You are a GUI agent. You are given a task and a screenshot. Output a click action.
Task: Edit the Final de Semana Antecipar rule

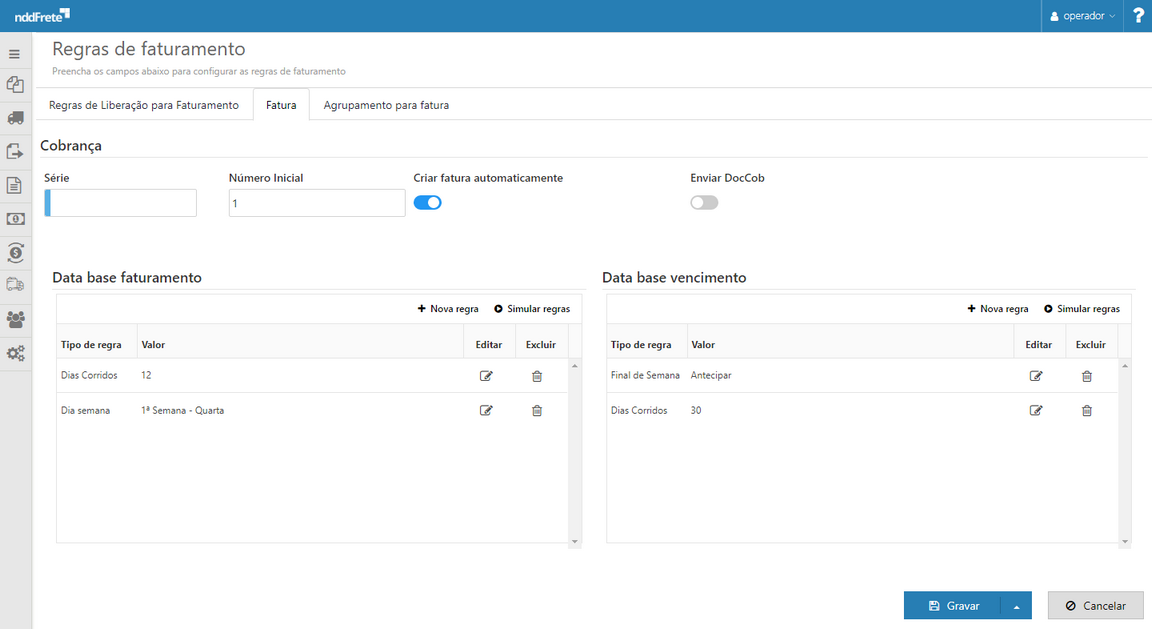coord(1036,376)
